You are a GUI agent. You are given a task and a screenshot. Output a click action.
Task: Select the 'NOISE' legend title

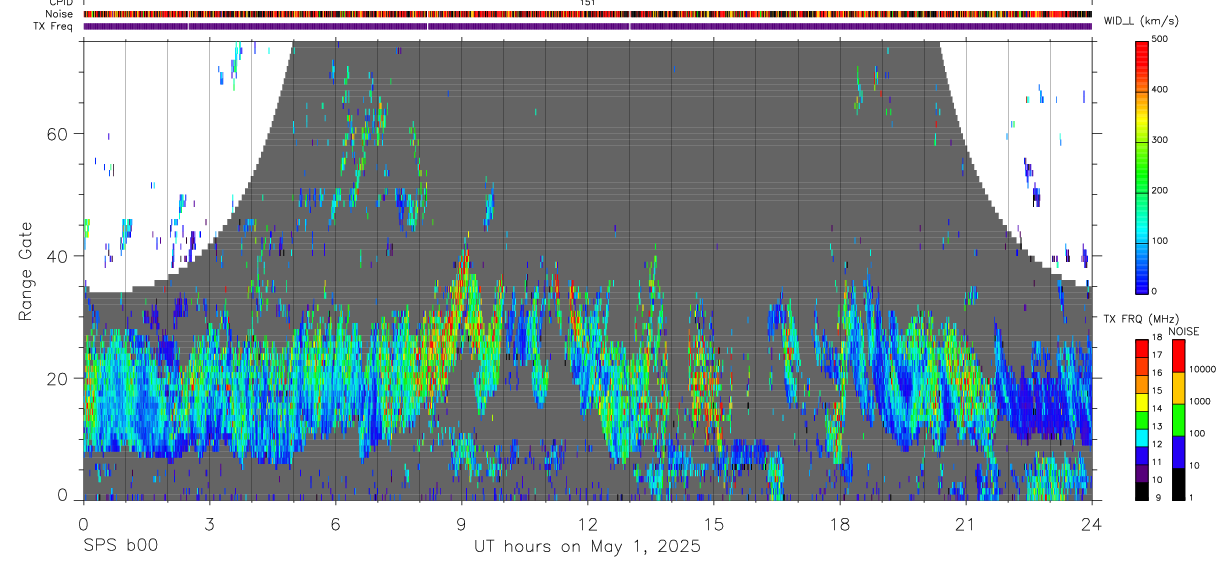(1184, 331)
